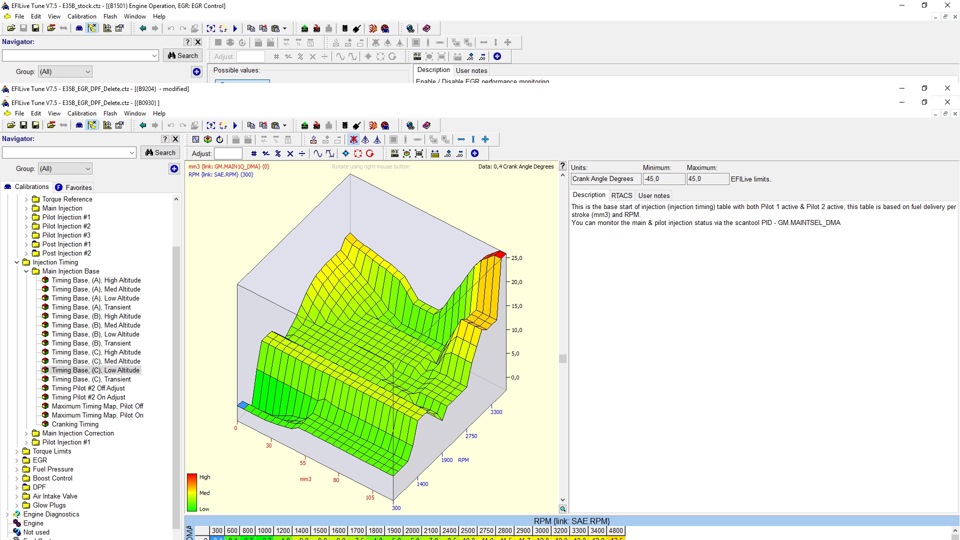Open the Group dropdown in stock window
Viewport: 960px width, 540px height.
[x=65, y=72]
